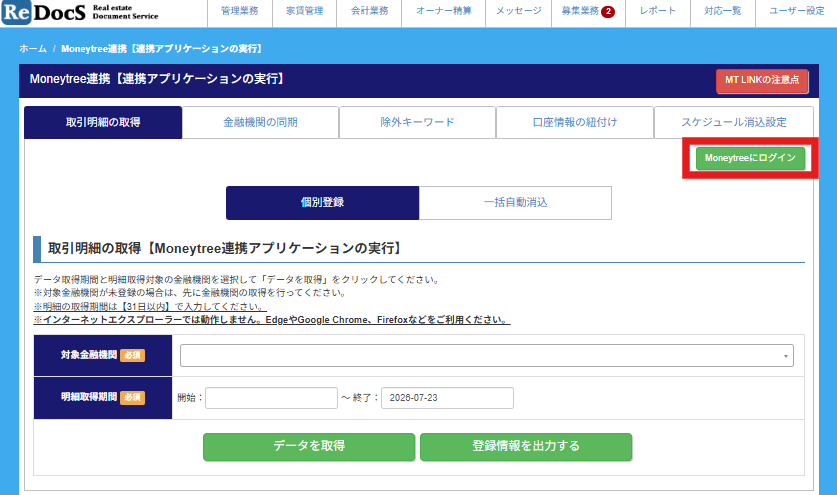Click the red badge on 募集業務
This screenshot has height=495, width=837.
click(x=608, y=11)
